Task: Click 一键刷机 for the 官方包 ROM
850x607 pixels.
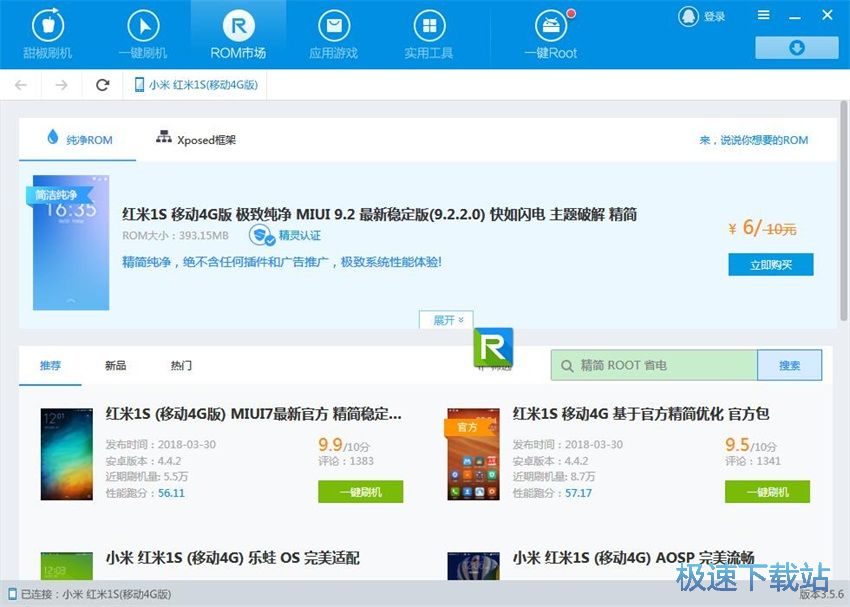Action: point(768,492)
